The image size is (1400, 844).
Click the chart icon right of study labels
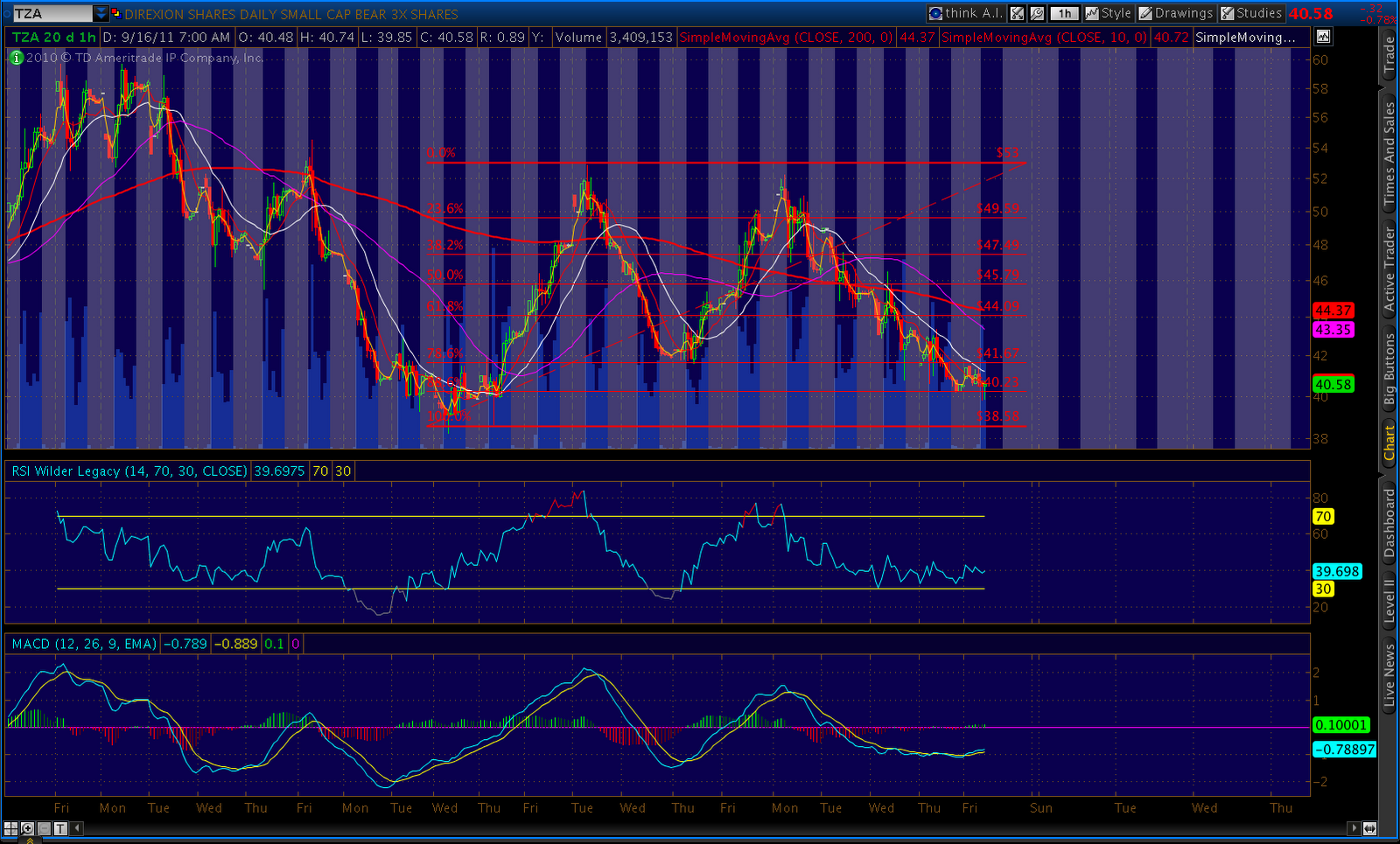coord(1323,37)
